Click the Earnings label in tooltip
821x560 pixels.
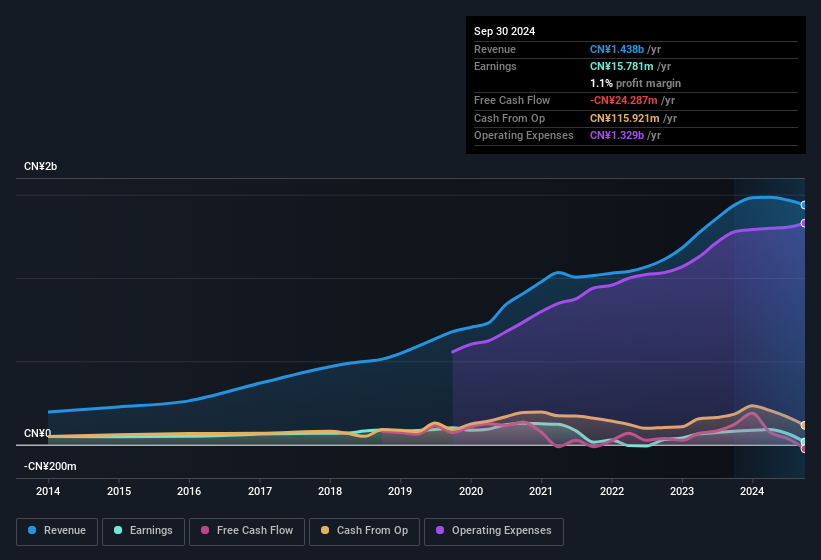click(x=495, y=66)
